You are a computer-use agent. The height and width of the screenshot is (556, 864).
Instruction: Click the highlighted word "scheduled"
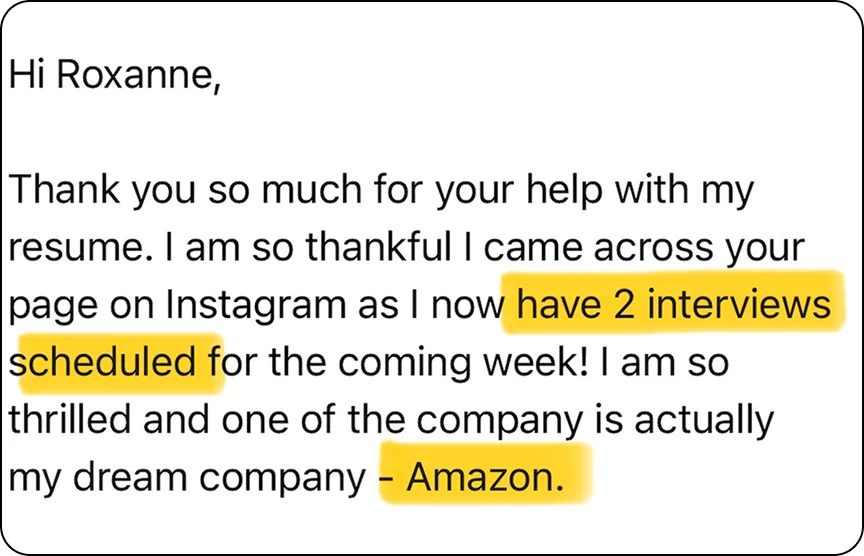point(103,362)
